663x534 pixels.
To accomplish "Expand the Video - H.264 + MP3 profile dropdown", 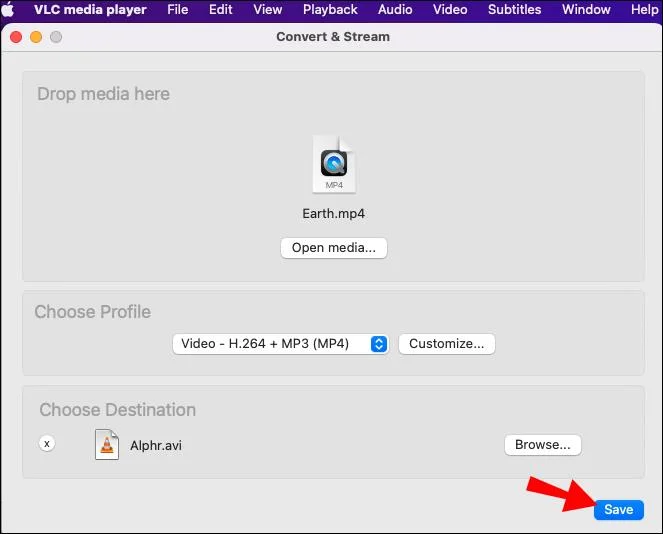I will coord(280,344).
